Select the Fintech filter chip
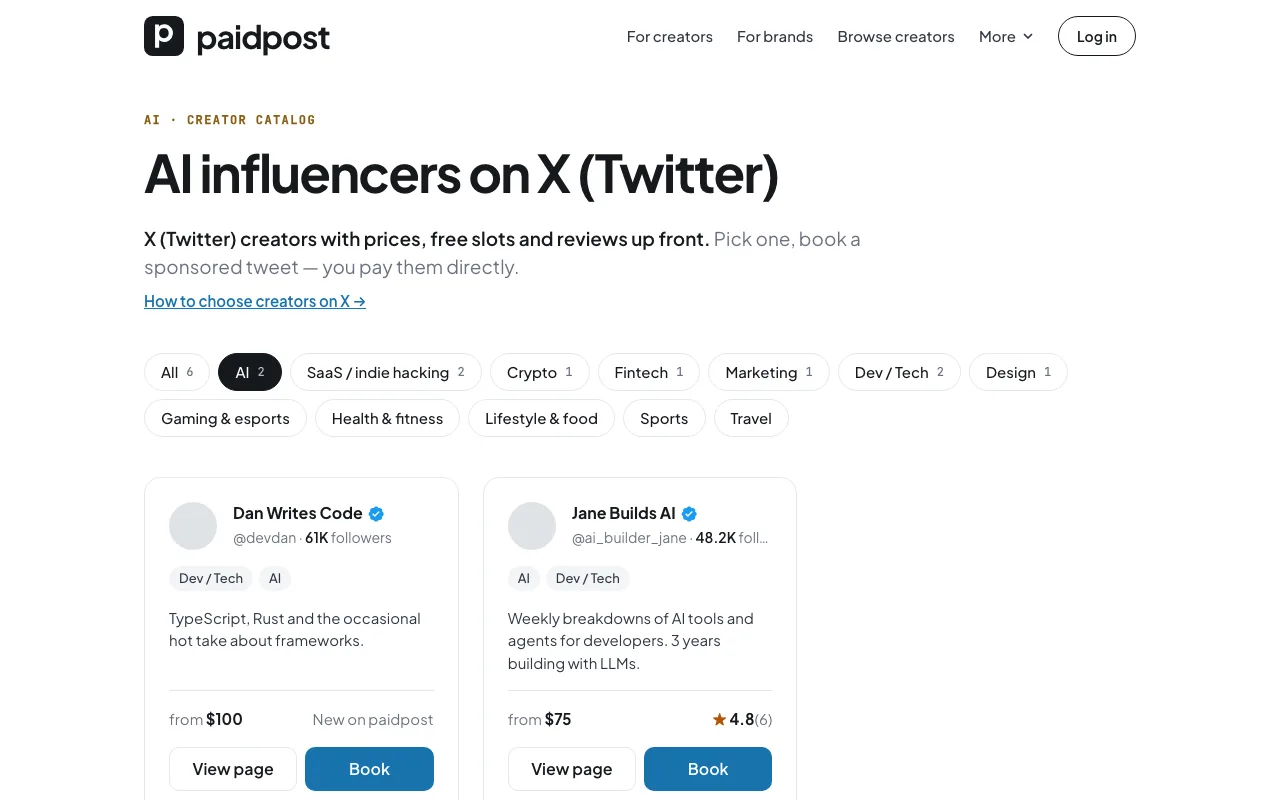Viewport: 1280px width, 800px height. (x=649, y=372)
